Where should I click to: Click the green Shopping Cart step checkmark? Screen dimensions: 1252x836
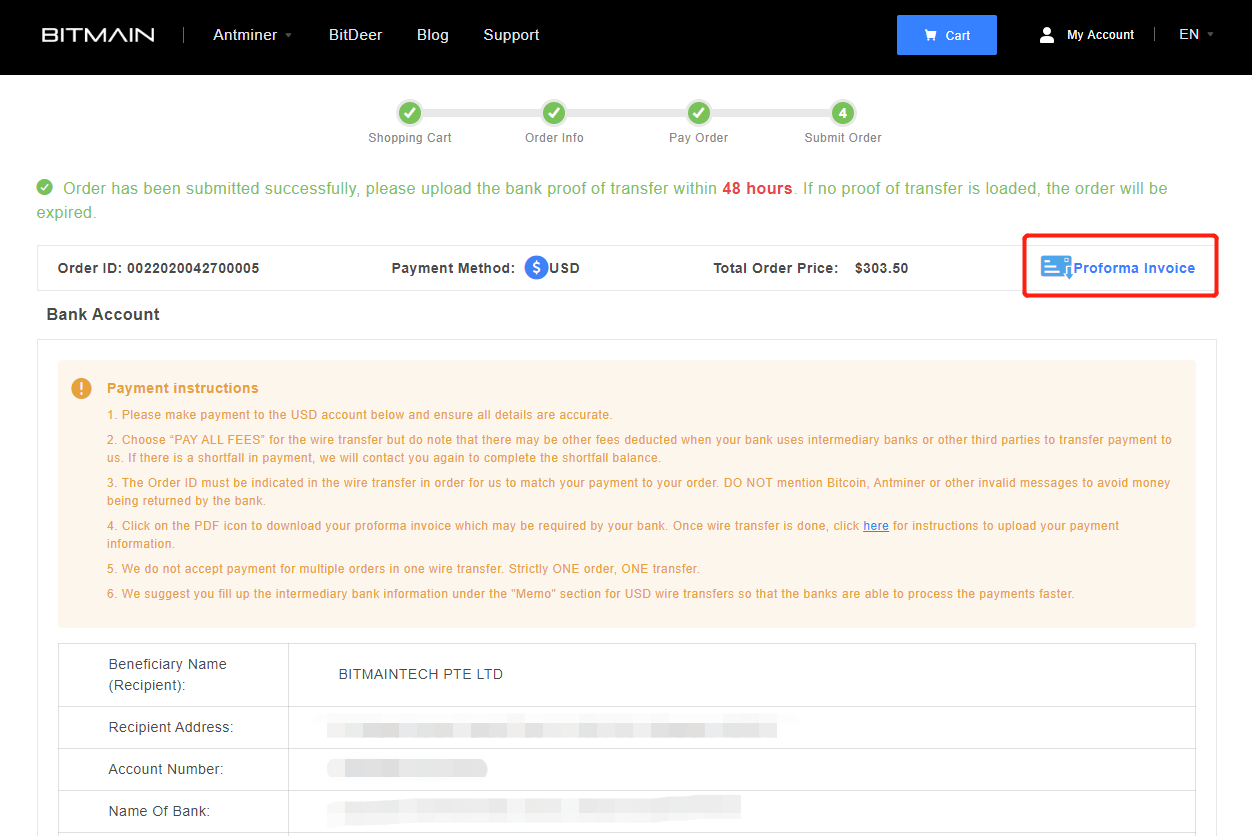tap(410, 113)
